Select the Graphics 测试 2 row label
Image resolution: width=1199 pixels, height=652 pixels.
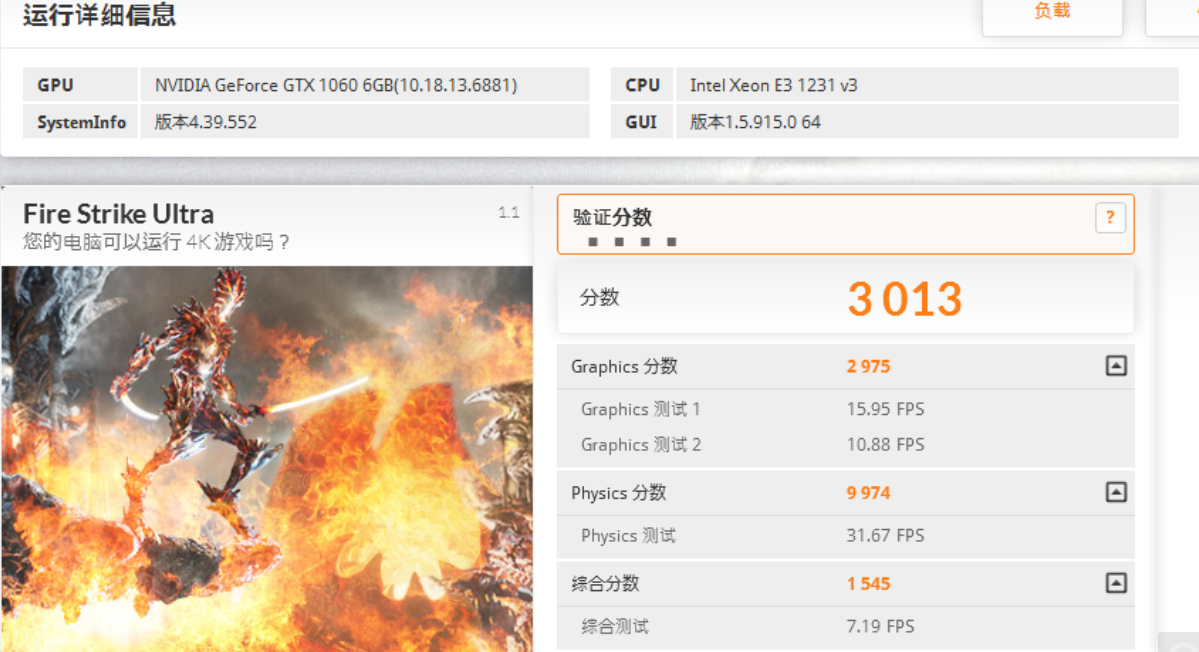pos(641,445)
